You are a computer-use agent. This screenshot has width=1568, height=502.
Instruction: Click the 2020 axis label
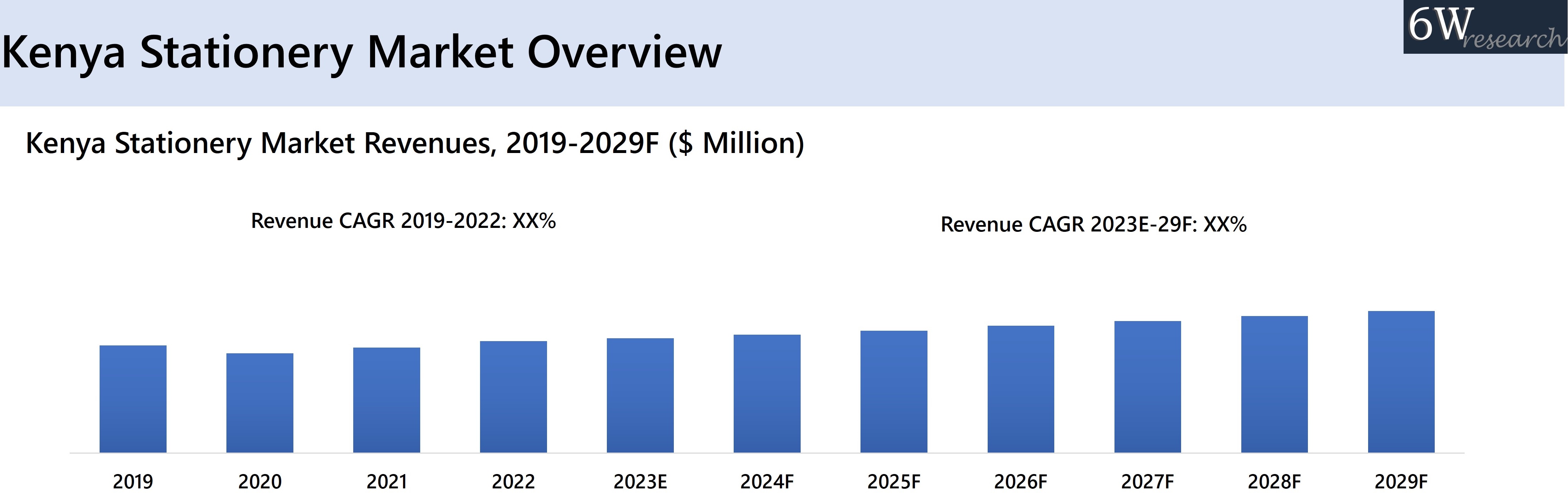tap(260, 482)
